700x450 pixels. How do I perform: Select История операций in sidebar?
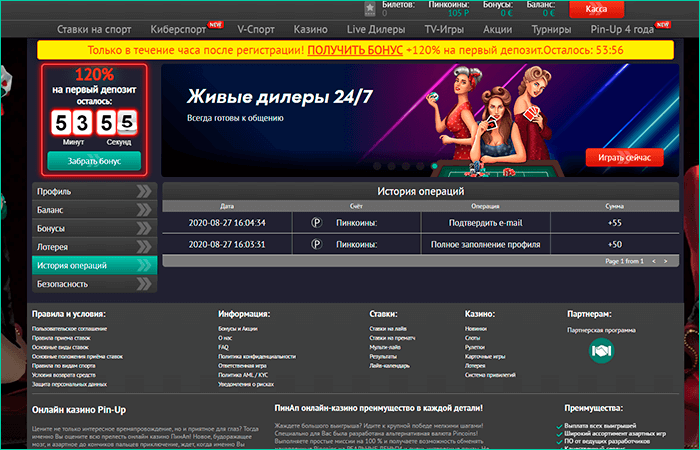click(x=95, y=265)
